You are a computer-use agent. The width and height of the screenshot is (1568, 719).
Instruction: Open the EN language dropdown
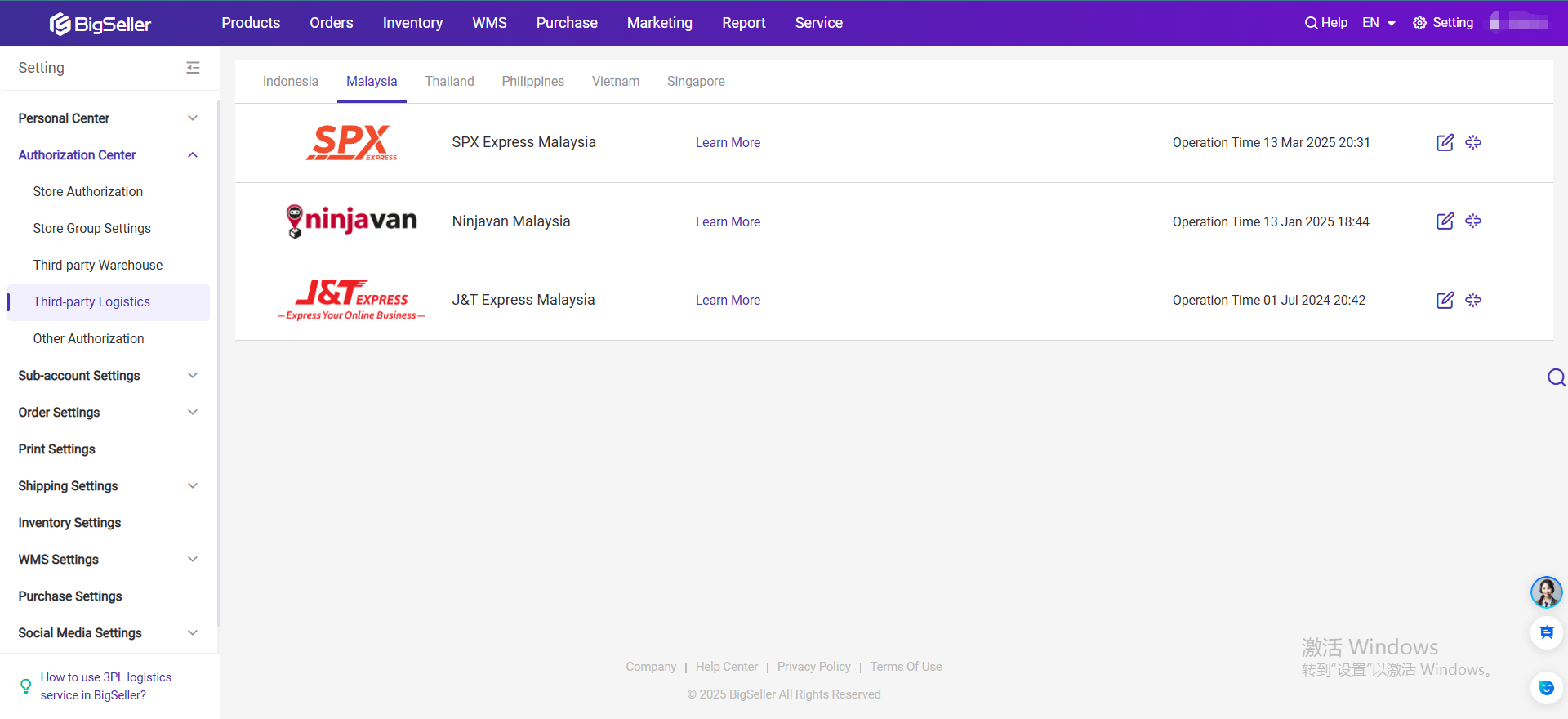pos(1379,23)
